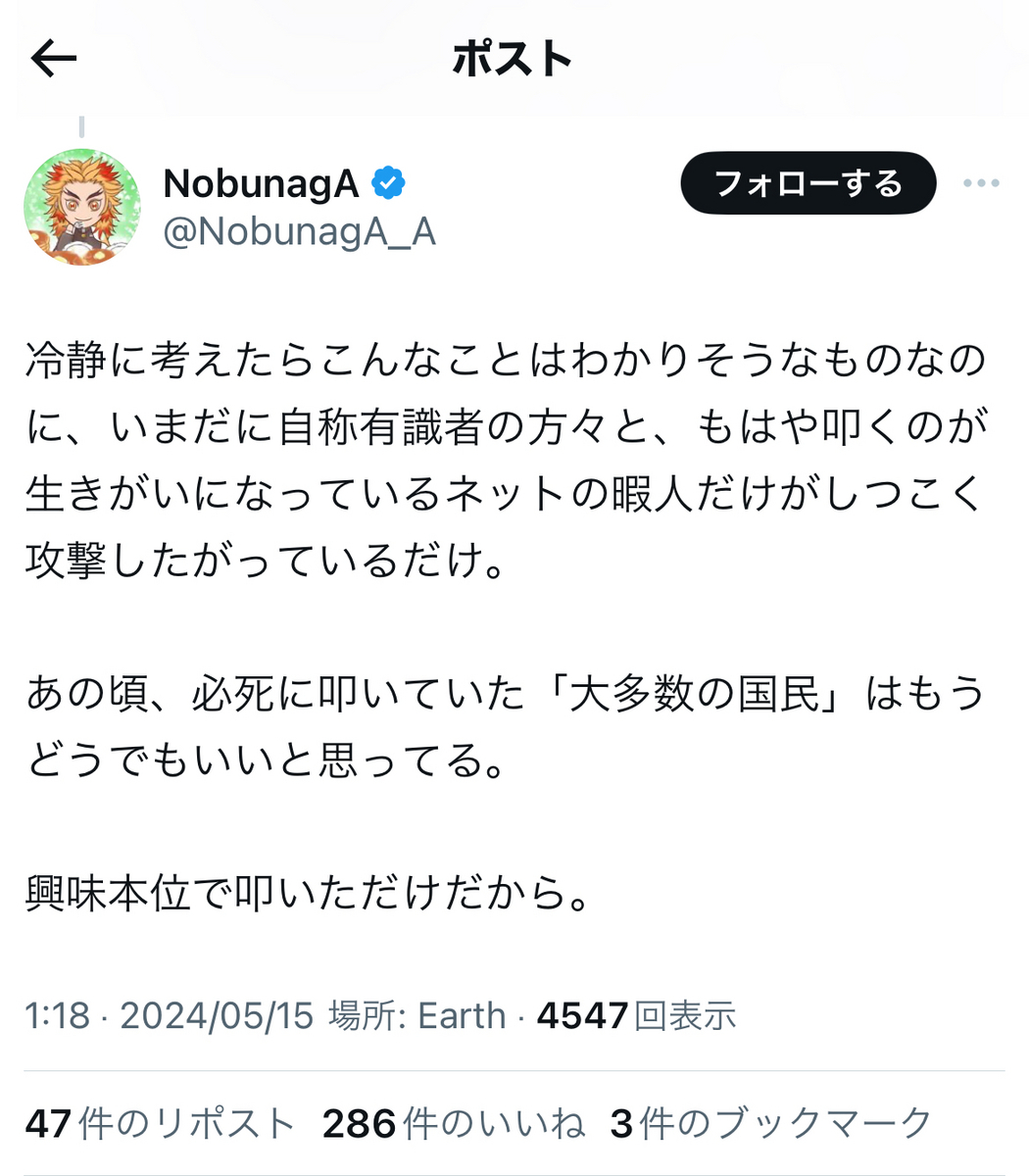Image resolution: width=1029 pixels, height=1176 pixels.
Task: Show the 286 件のいいね likes list
Action: (x=454, y=1123)
